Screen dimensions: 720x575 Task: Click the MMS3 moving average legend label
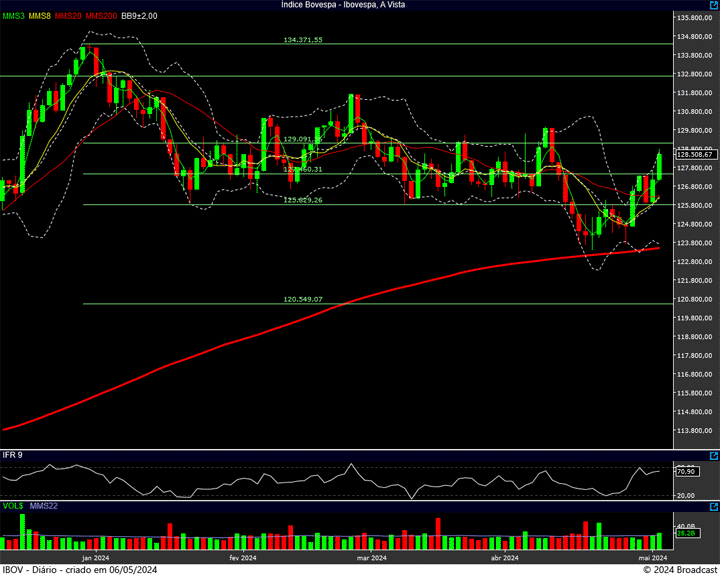[13, 17]
